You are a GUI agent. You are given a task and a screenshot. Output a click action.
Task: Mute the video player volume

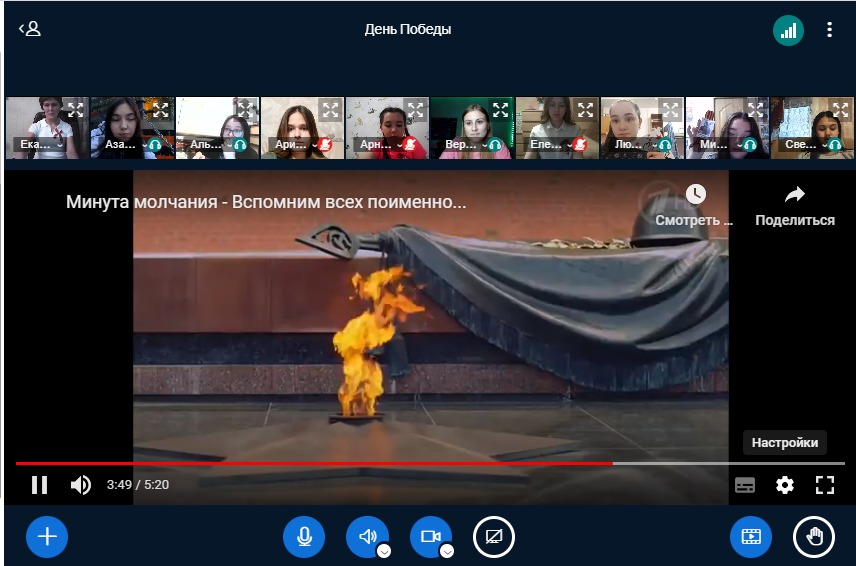[x=80, y=485]
